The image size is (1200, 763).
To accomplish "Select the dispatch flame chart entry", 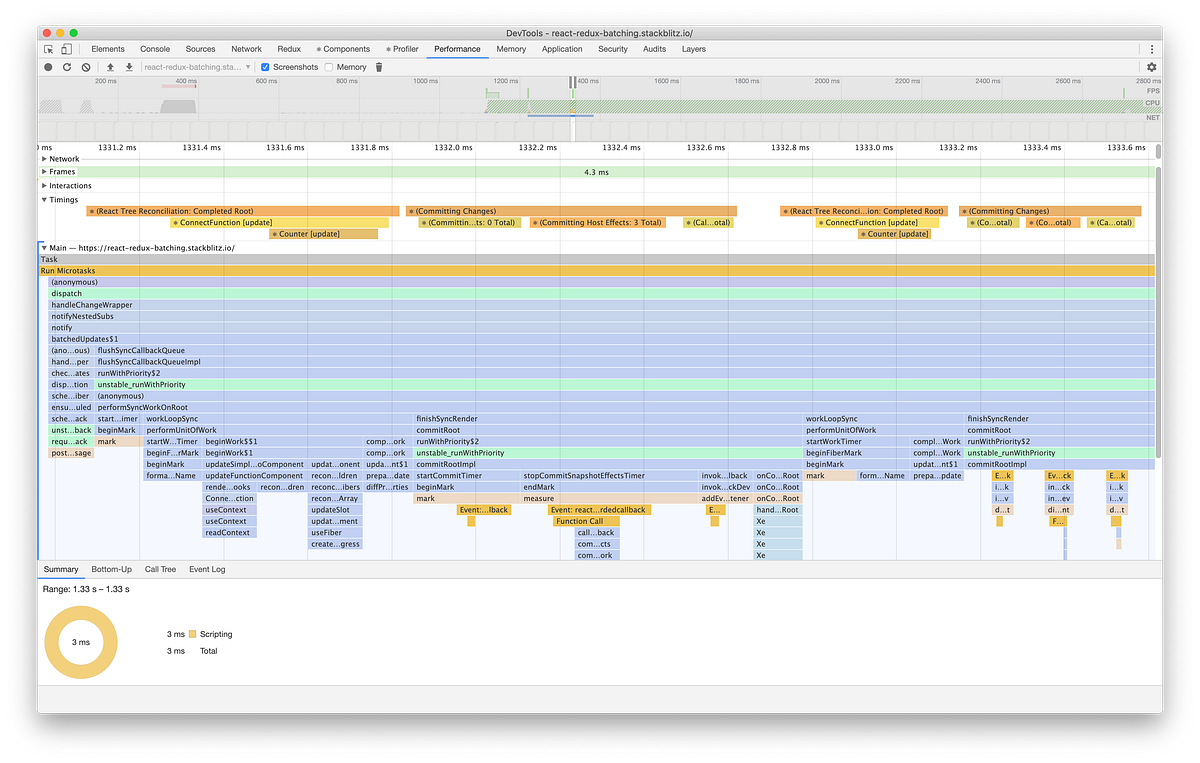I will (602, 294).
